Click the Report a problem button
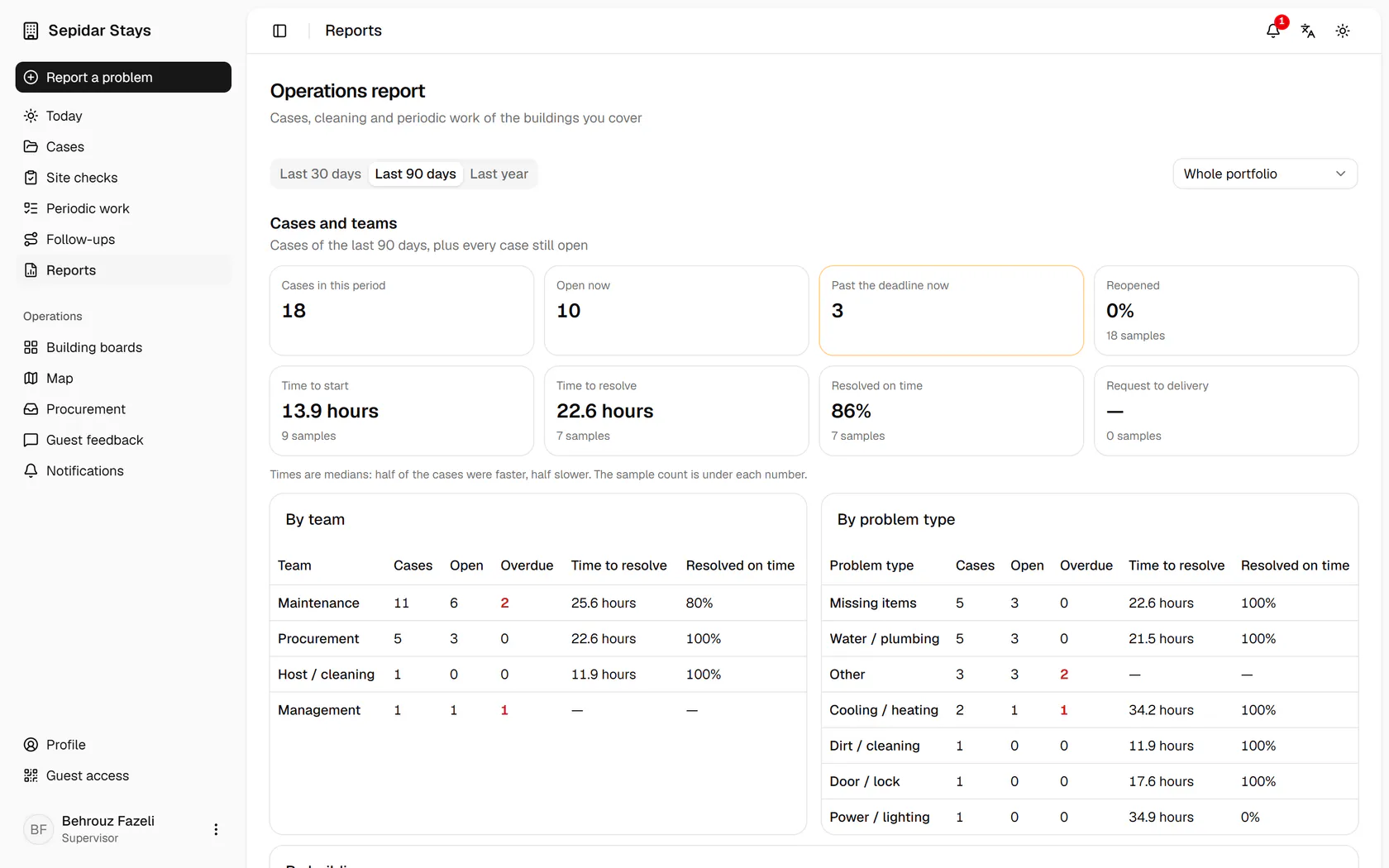This screenshot has height=868, width=1389. point(123,77)
